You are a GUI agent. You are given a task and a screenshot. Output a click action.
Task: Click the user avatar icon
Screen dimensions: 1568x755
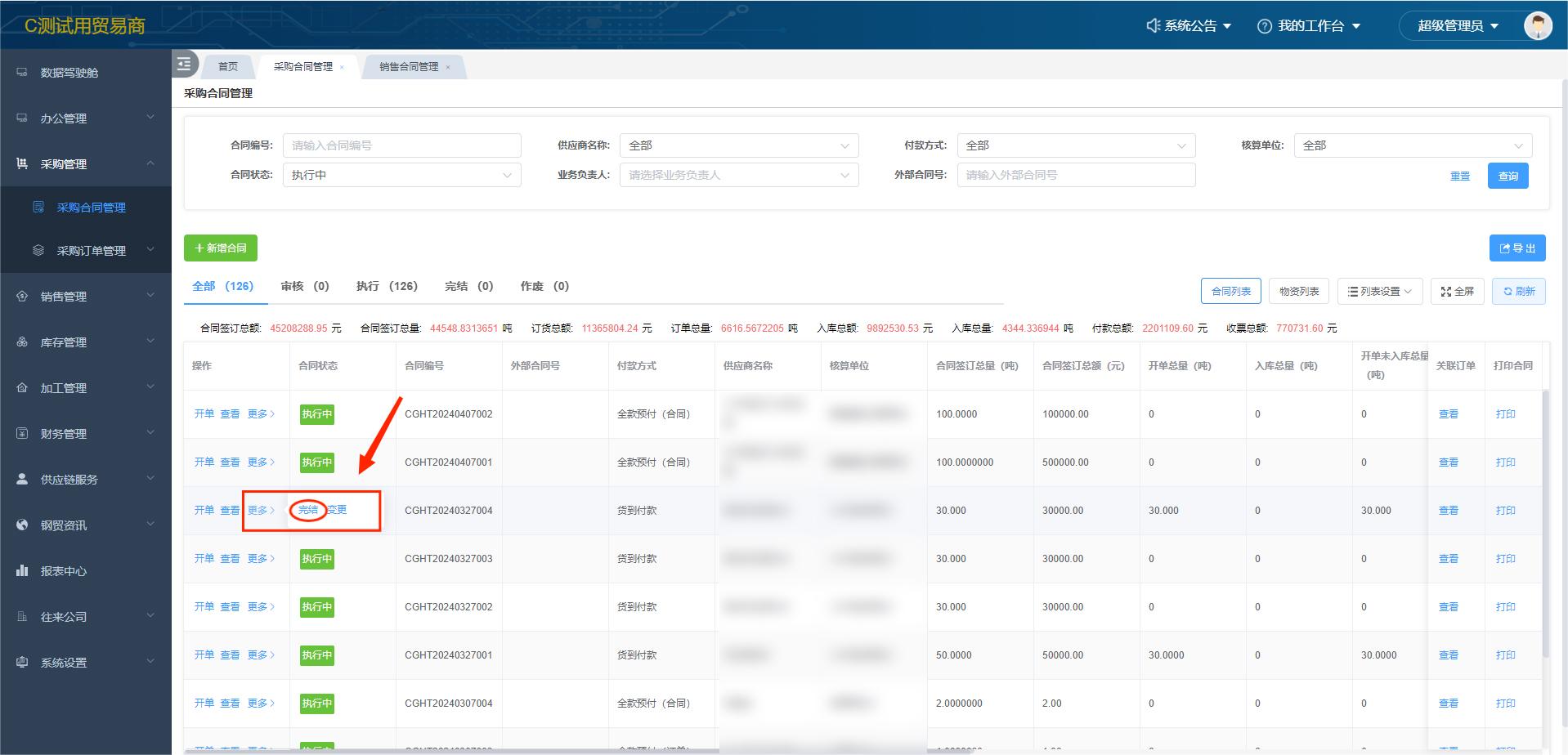1537,25
